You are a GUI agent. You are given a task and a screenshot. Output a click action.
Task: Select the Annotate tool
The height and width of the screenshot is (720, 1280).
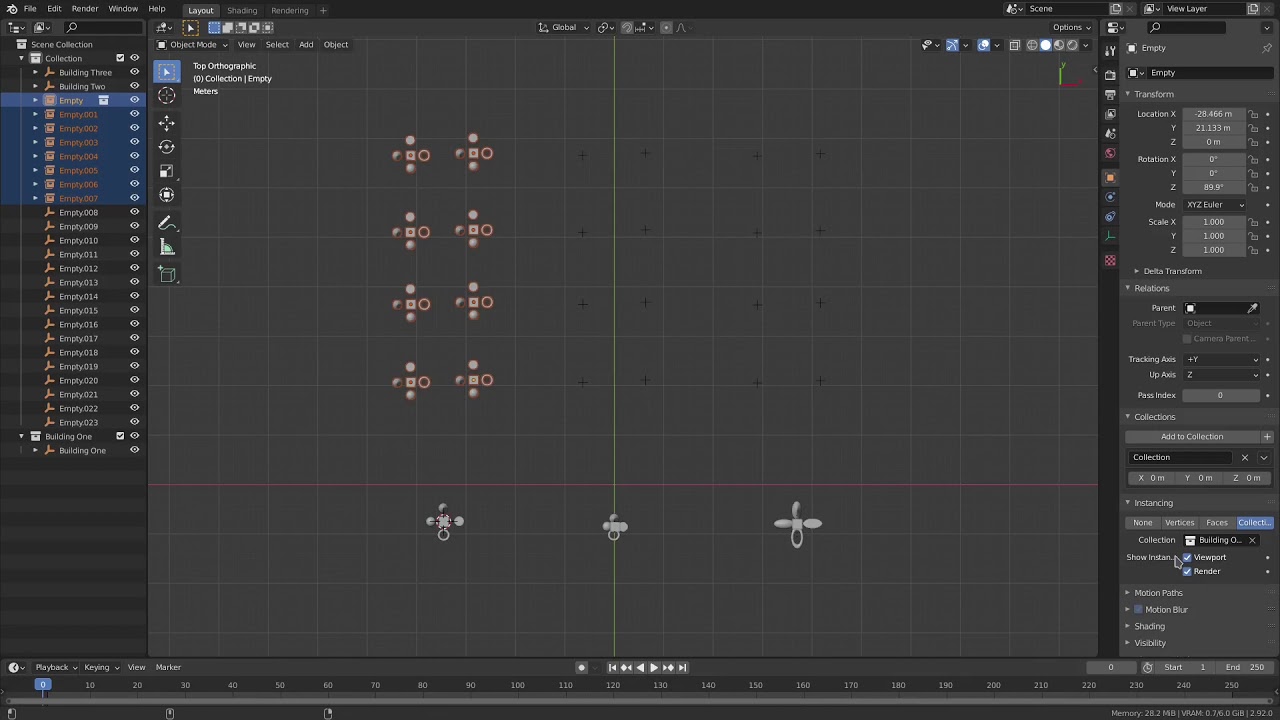[x=167, y=224]
